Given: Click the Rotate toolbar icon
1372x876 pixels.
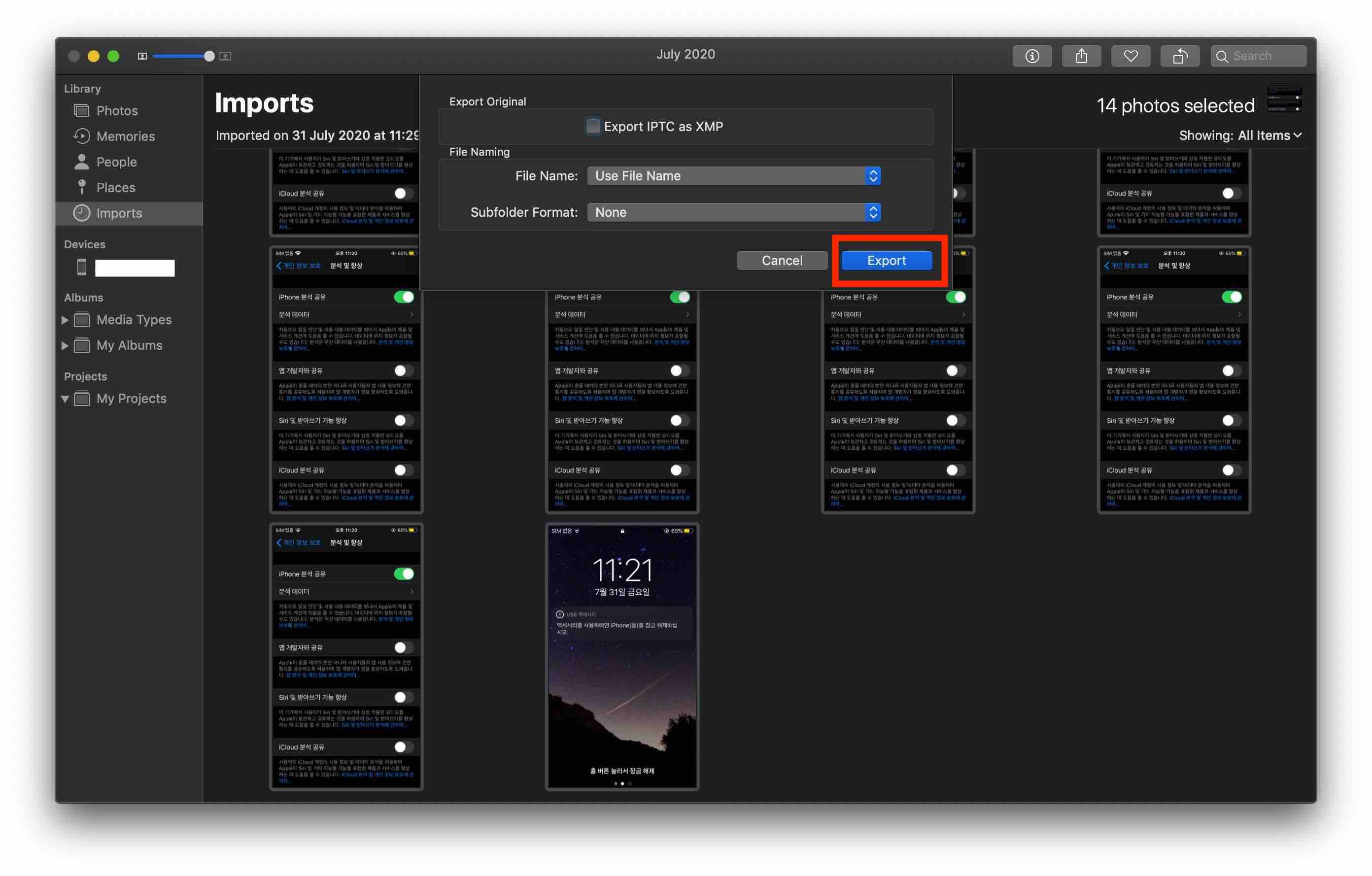Looking at the screenshot, I should point(1180,56).
